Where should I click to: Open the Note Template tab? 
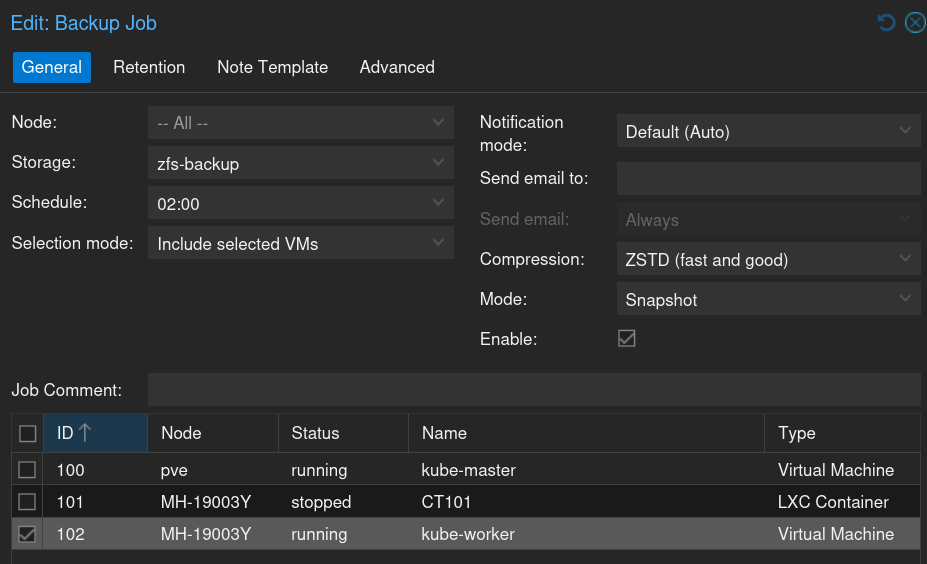pyautogui.click(x=272, y=67)
